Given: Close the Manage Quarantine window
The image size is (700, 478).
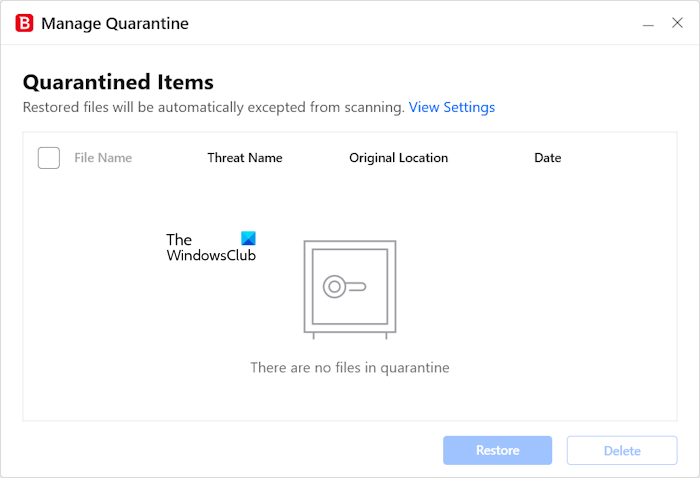Looking at the screenshot, I should point(677,22).
